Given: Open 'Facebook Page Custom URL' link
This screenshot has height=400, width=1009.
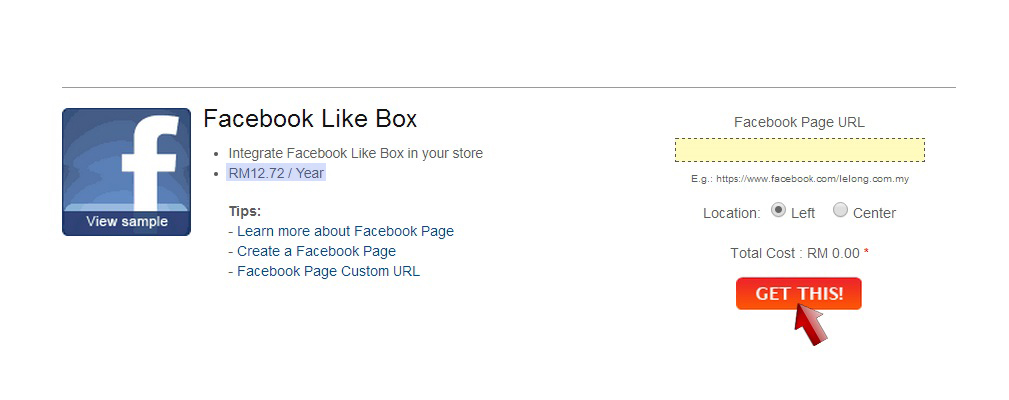Looking at the screenshot, I should 328,271.
